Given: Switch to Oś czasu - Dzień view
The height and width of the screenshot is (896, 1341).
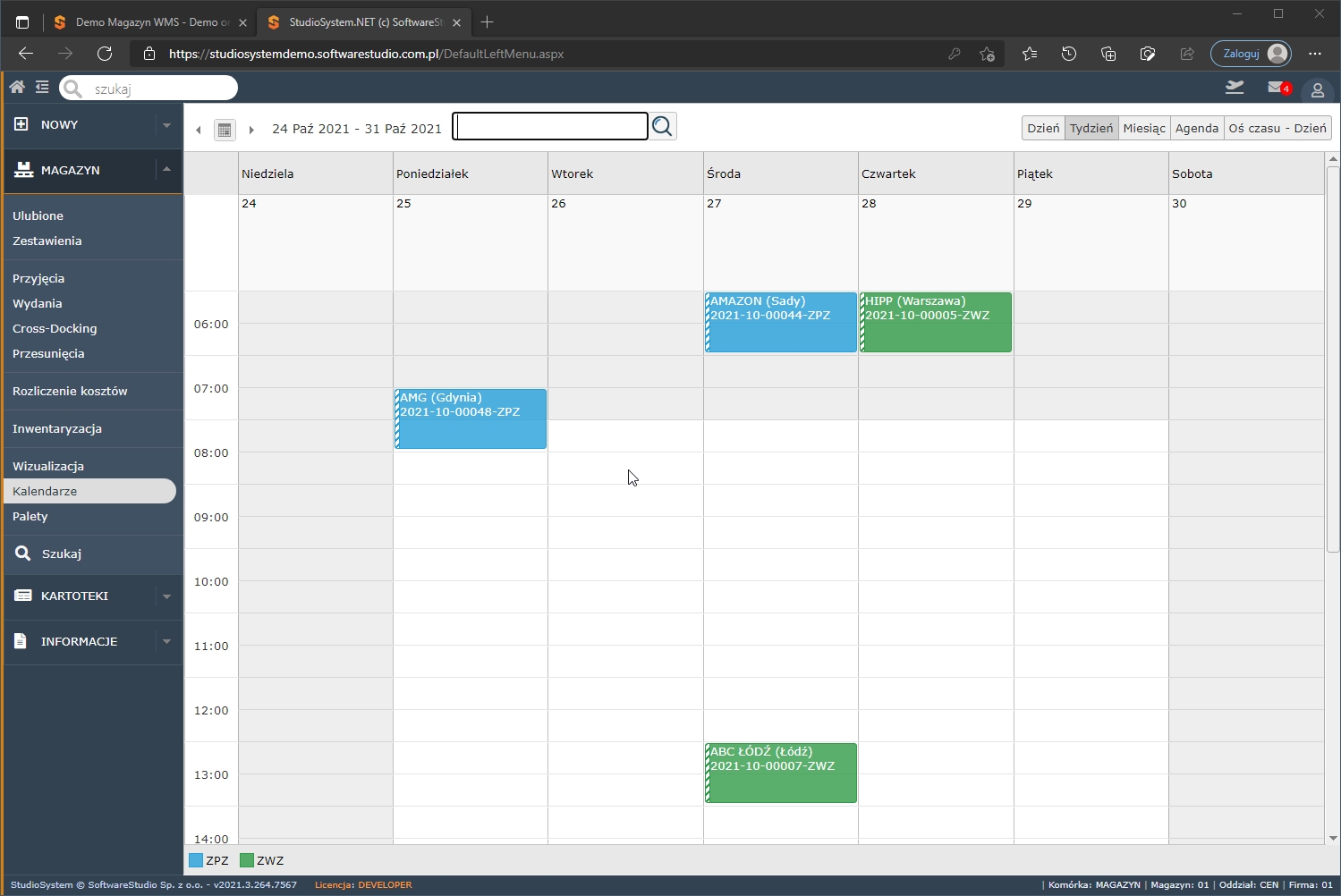Looking at the screenshot, I should [x=1277, y=128].
